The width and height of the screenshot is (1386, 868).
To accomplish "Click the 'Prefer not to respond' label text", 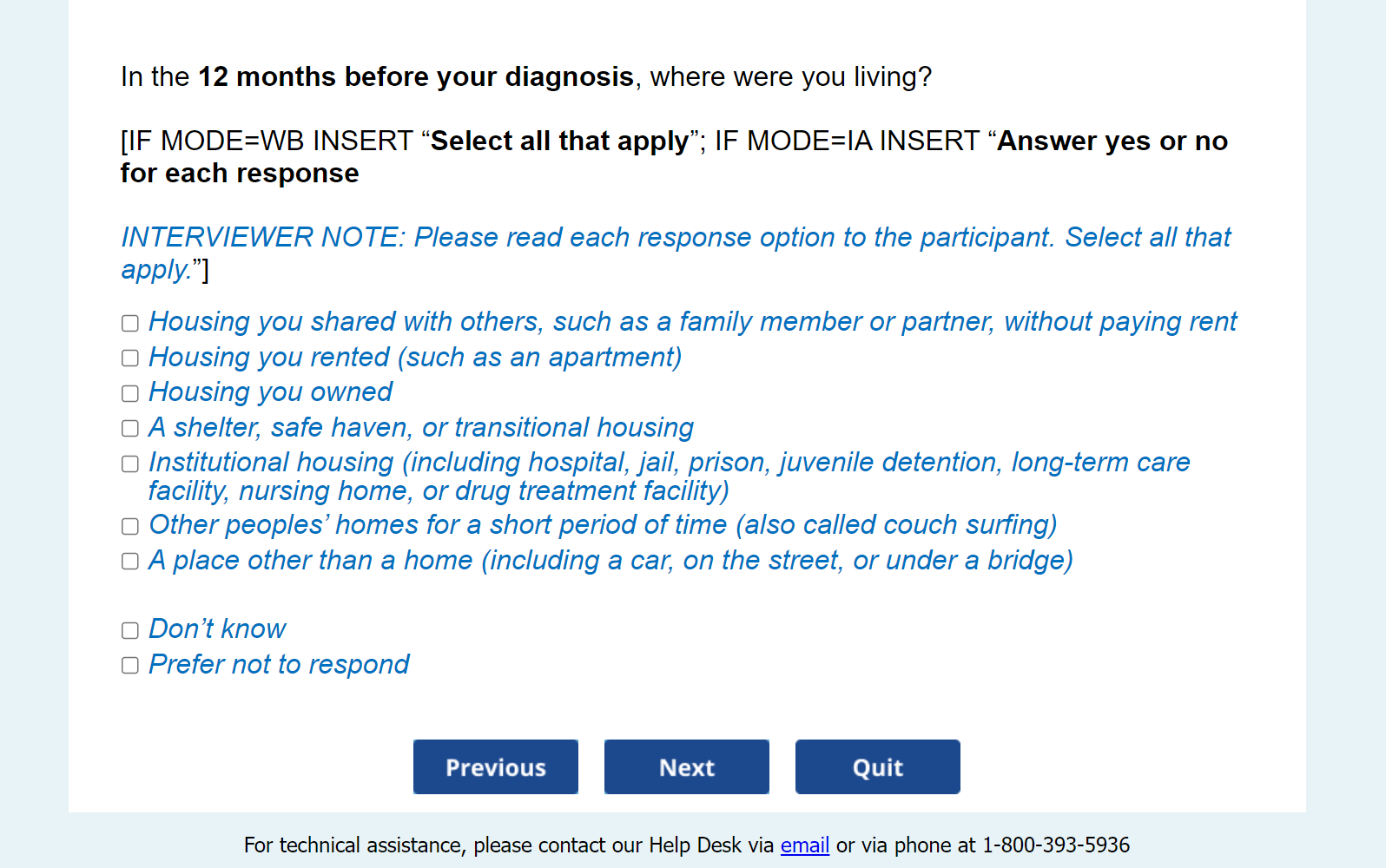I will (279, 665).
